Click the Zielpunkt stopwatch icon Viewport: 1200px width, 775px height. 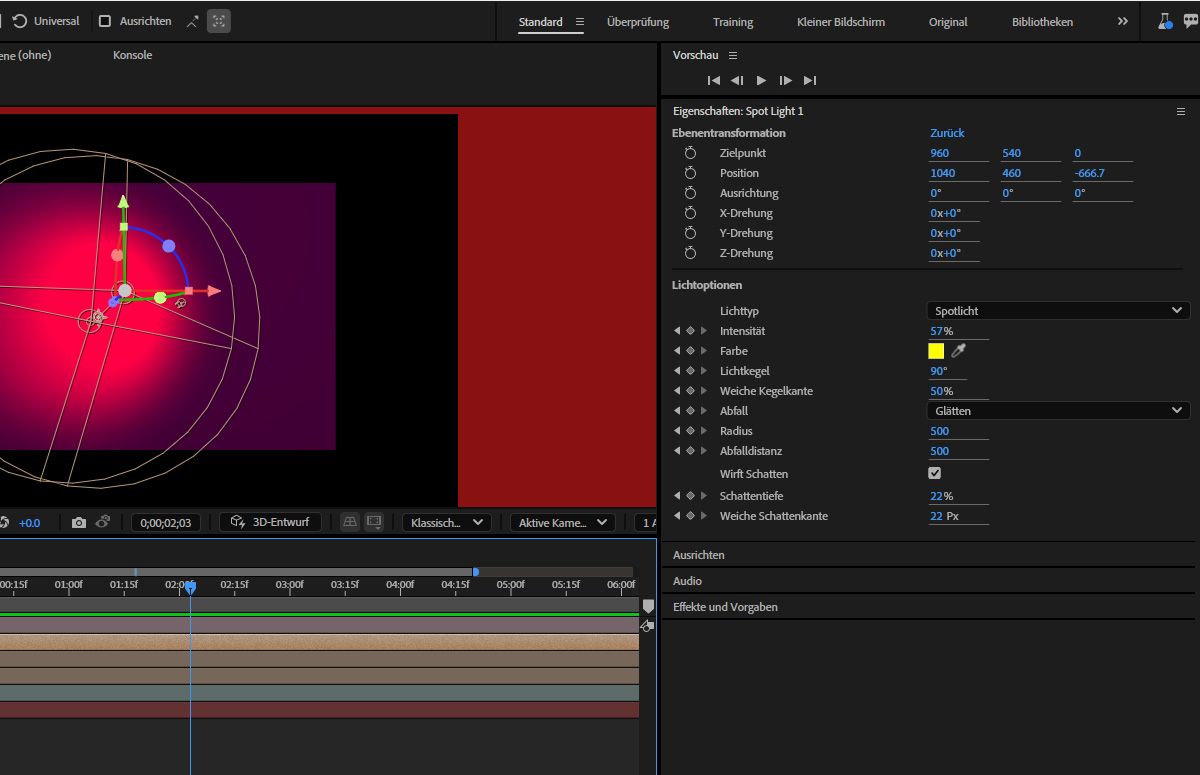coord(690,153)
